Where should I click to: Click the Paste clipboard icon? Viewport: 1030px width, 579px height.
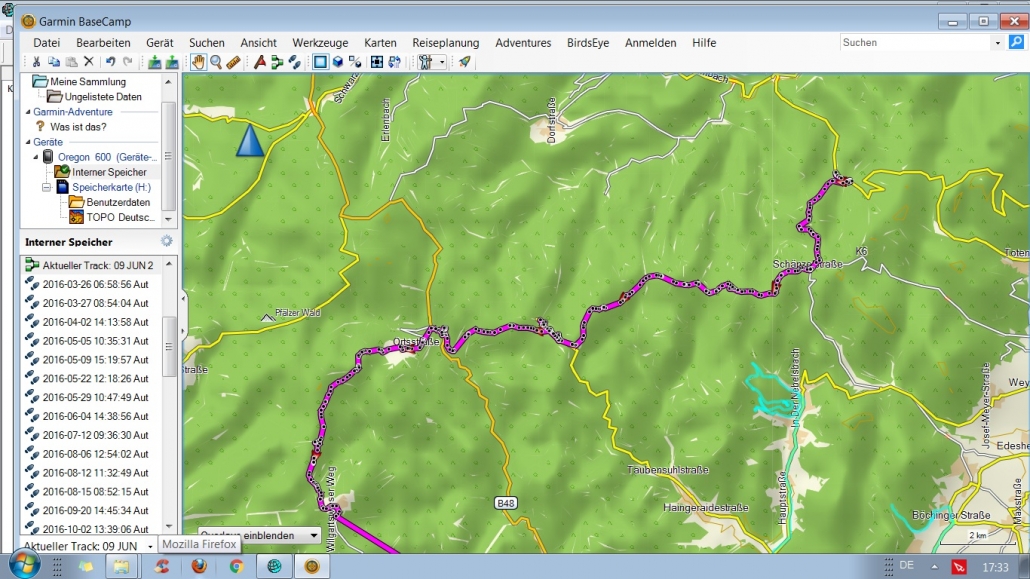(72, 62)
